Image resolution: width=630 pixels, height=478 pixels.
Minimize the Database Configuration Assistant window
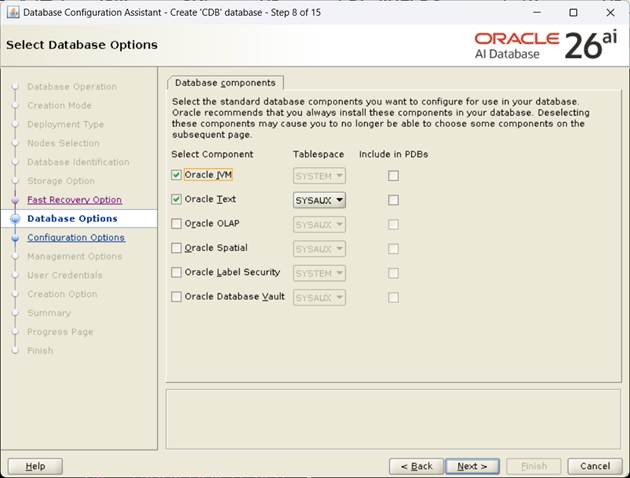(x=537, y=12)
